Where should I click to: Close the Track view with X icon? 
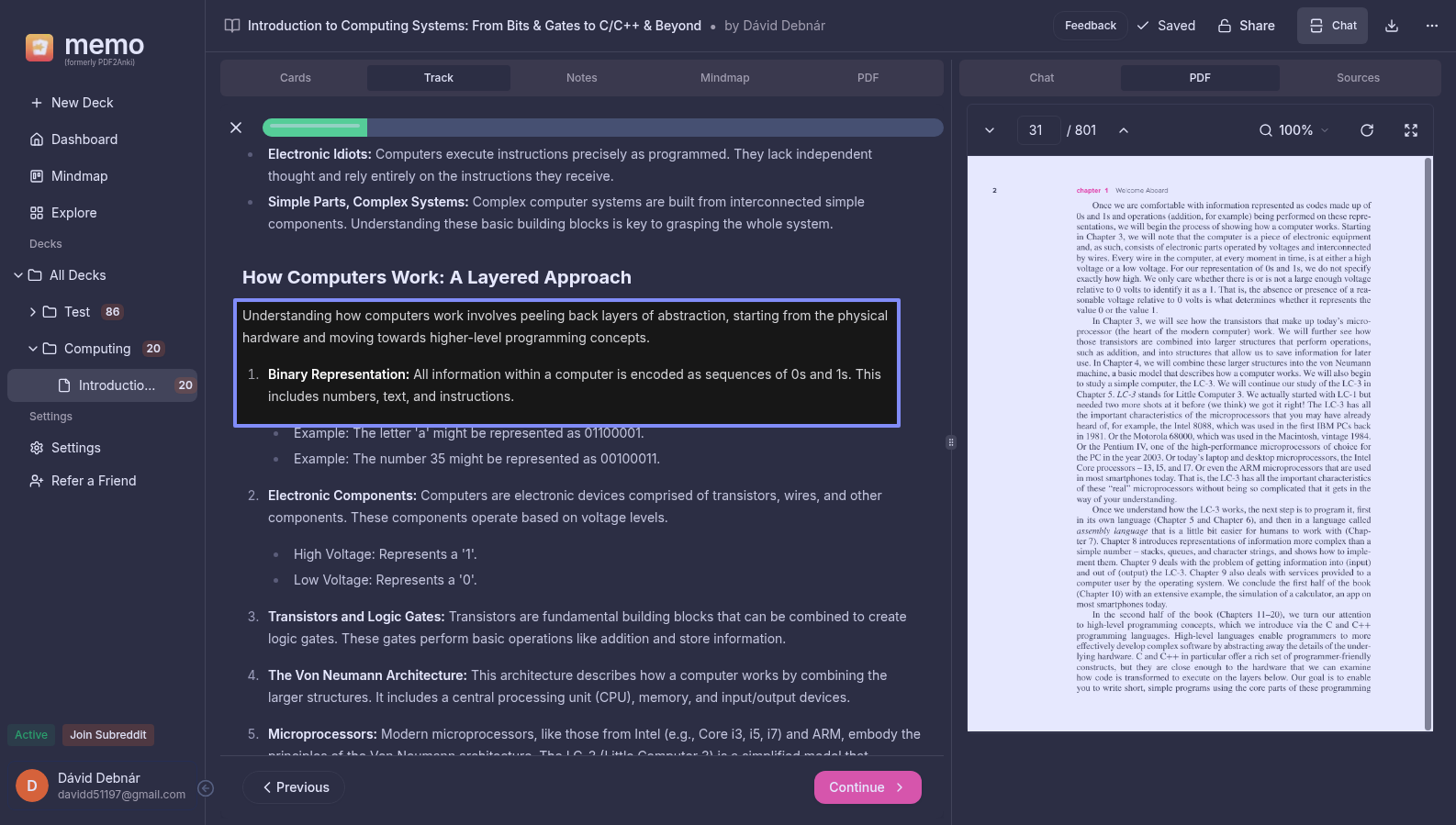tap(236, 128)
